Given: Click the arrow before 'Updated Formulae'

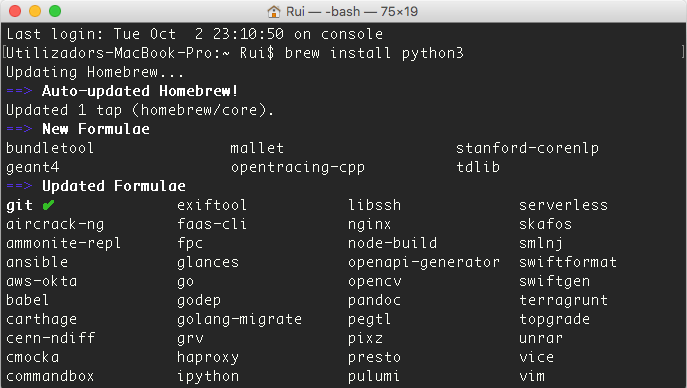Looking at the screenshot, I should click(19, 186).
